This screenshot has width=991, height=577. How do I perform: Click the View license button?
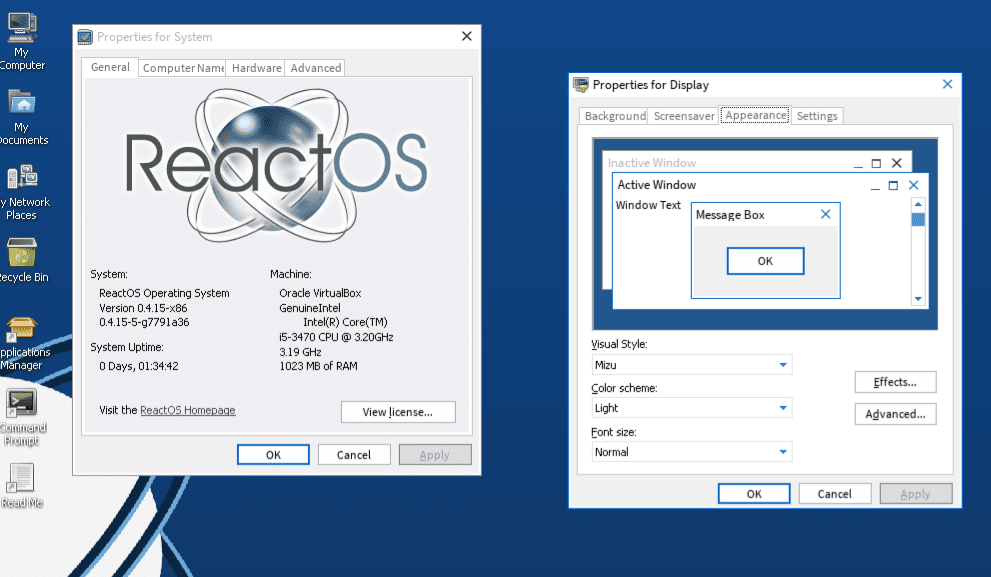(x=398, y=411)
